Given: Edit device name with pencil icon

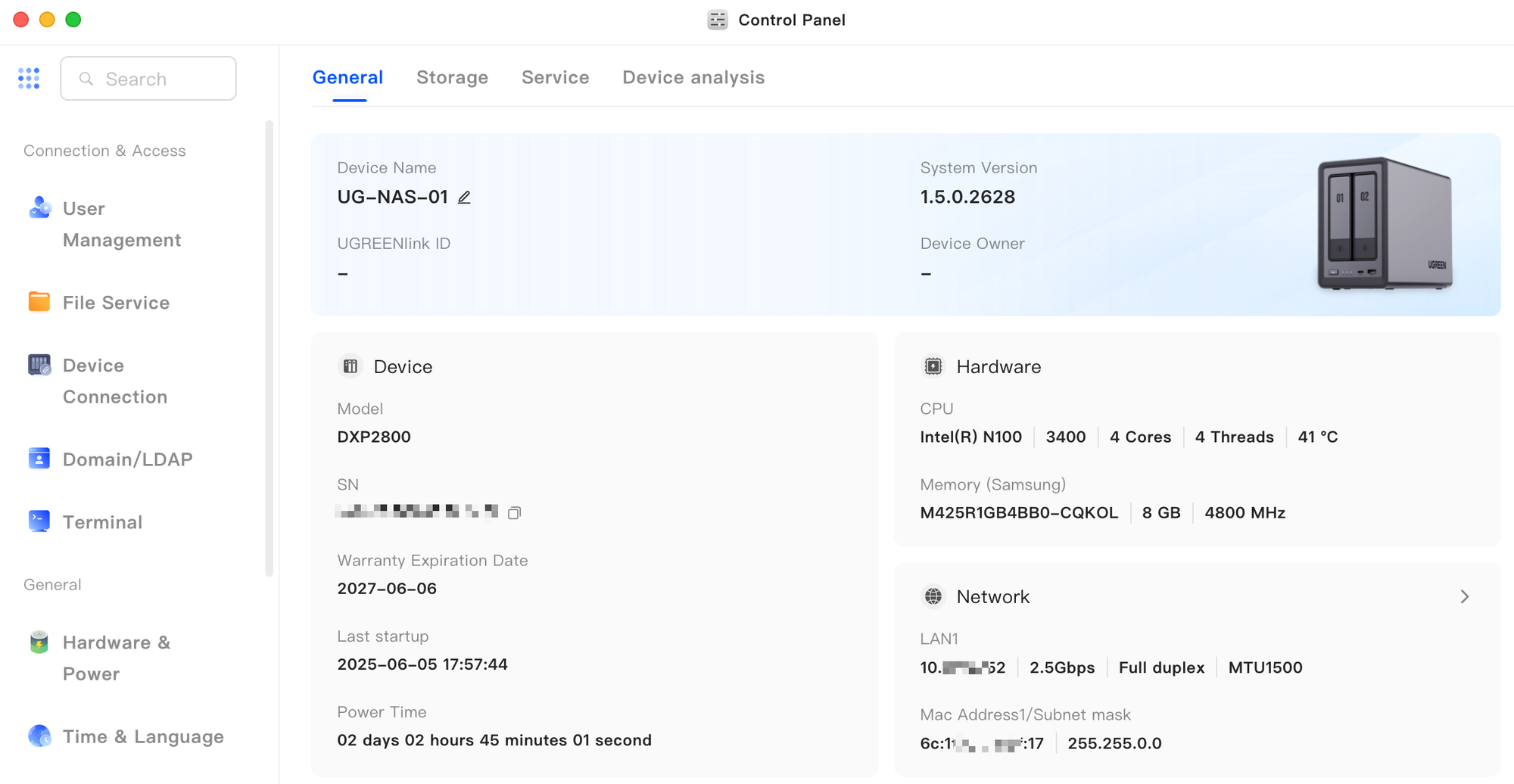Looking at the screenshot, I should click(464, 198).
